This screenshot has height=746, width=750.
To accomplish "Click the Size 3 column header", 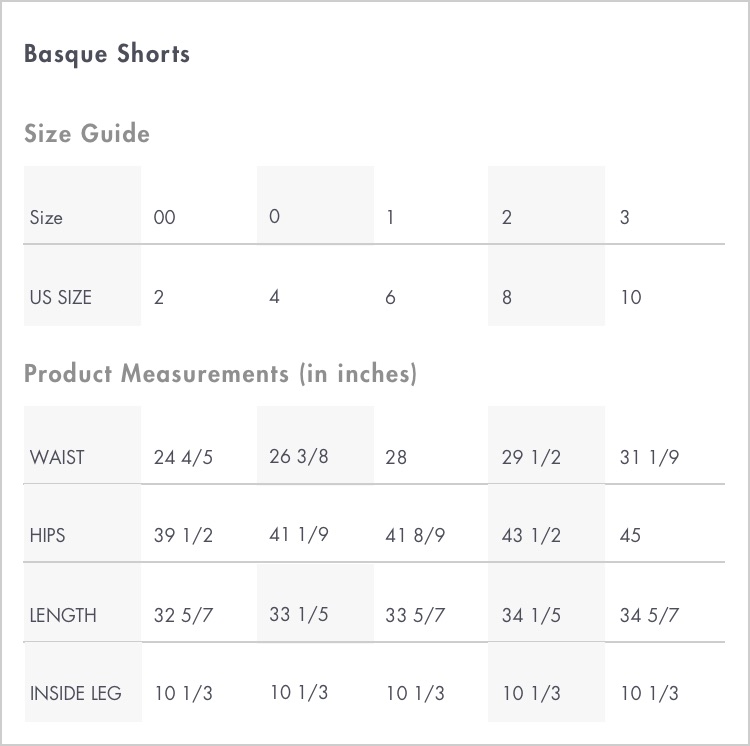I will 624,218.
